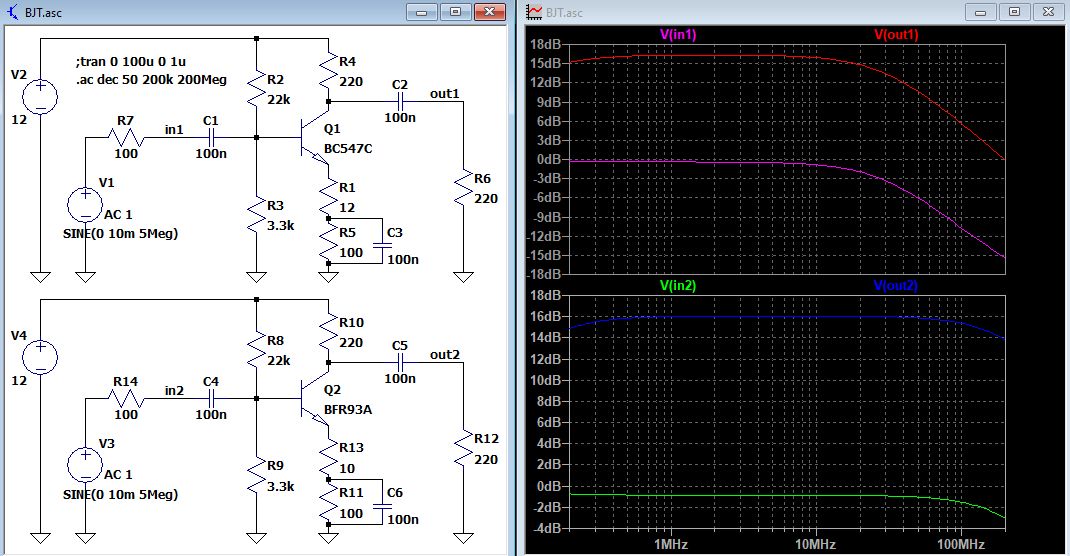
Task: Click the SINE(0 10m 5Meg) label of V3
Action: [120, 494]
